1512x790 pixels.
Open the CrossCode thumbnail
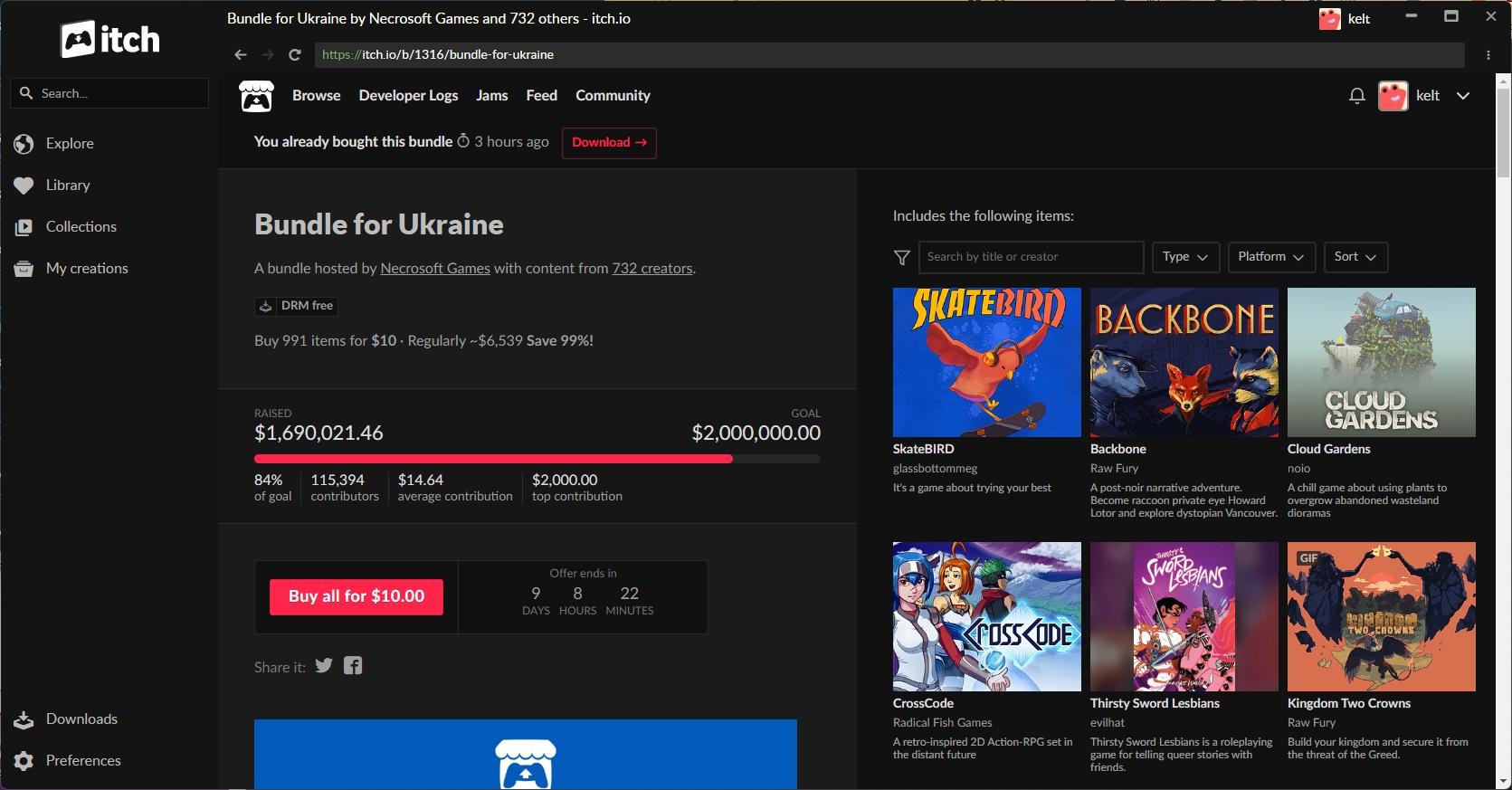tap(987, 616)
